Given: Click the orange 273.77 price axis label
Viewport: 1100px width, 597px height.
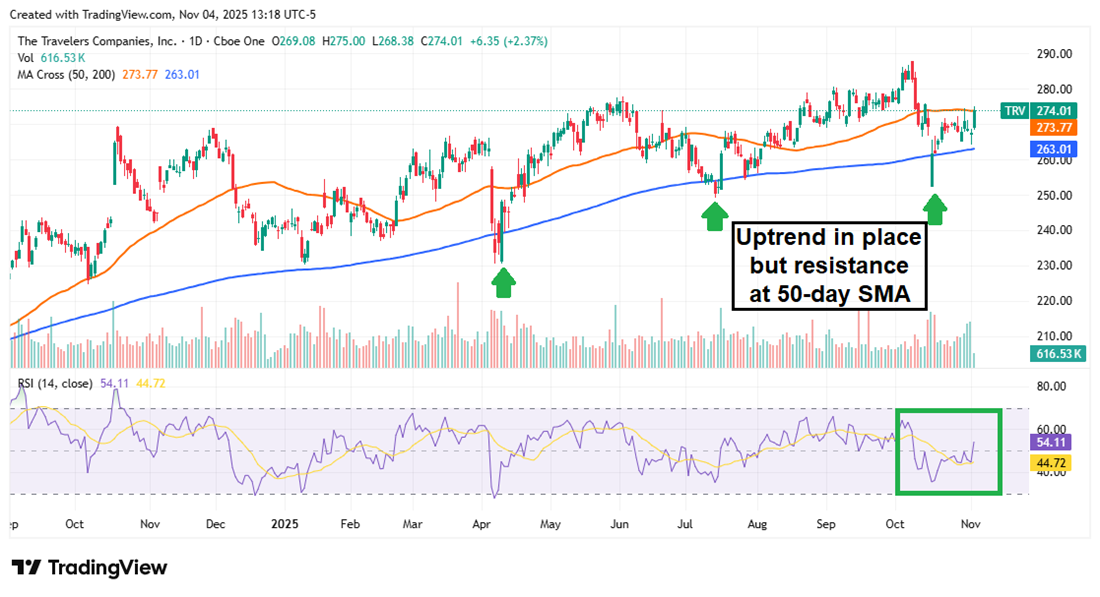Looking at the screenshot, I should (1054, 128).
